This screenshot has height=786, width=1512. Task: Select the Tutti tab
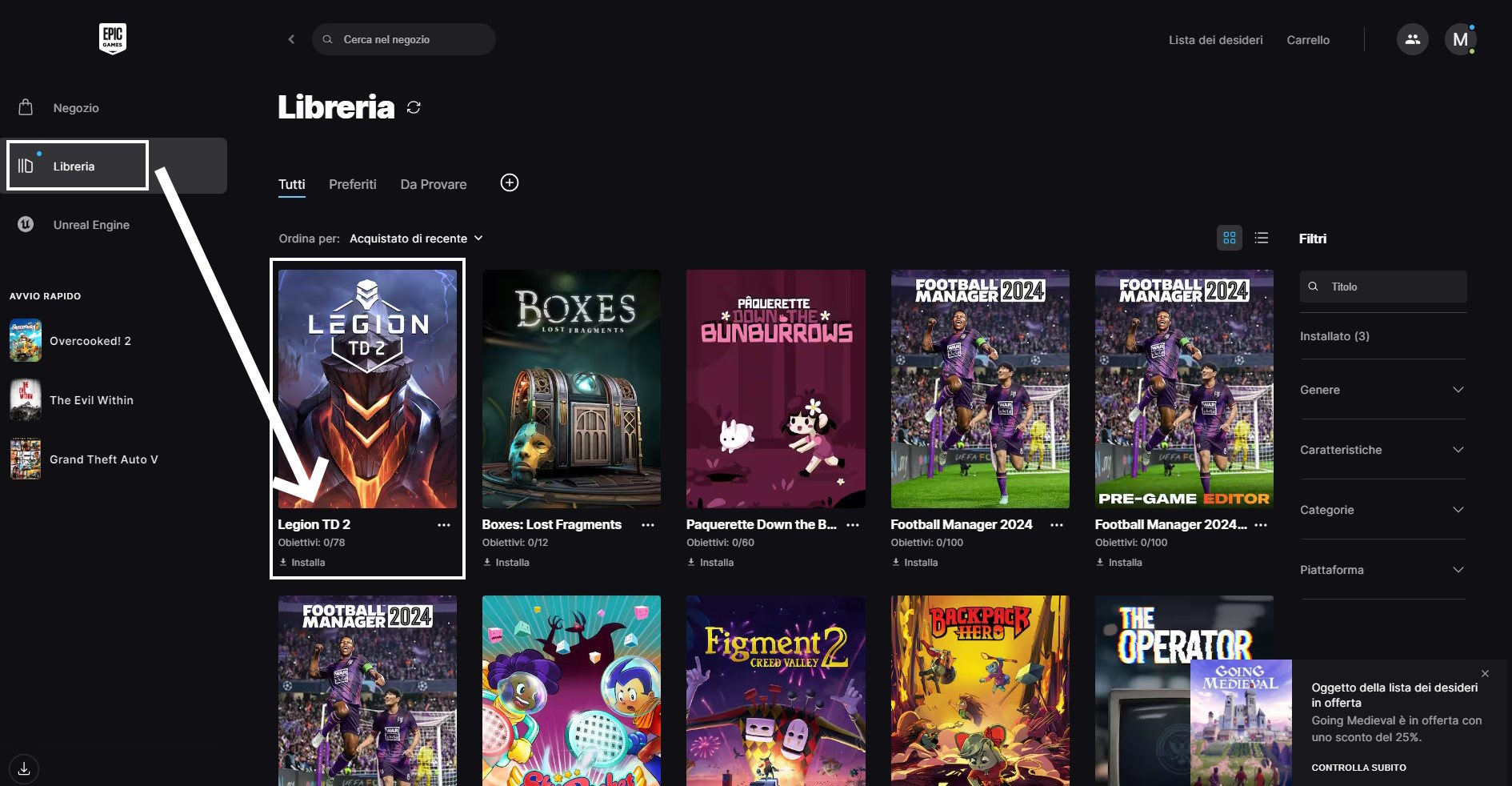tap(292, 184)
